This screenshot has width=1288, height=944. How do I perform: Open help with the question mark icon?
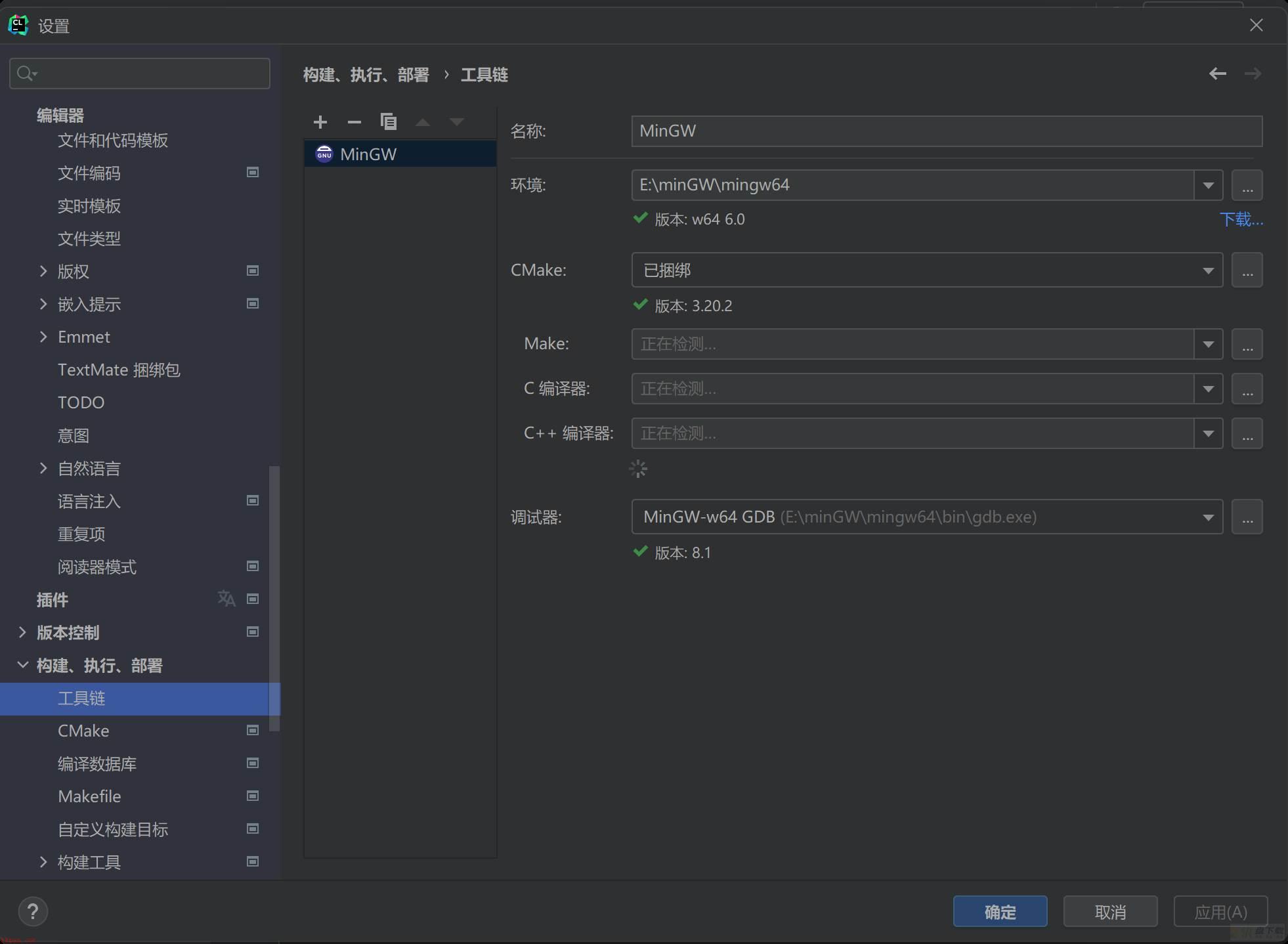33,911
